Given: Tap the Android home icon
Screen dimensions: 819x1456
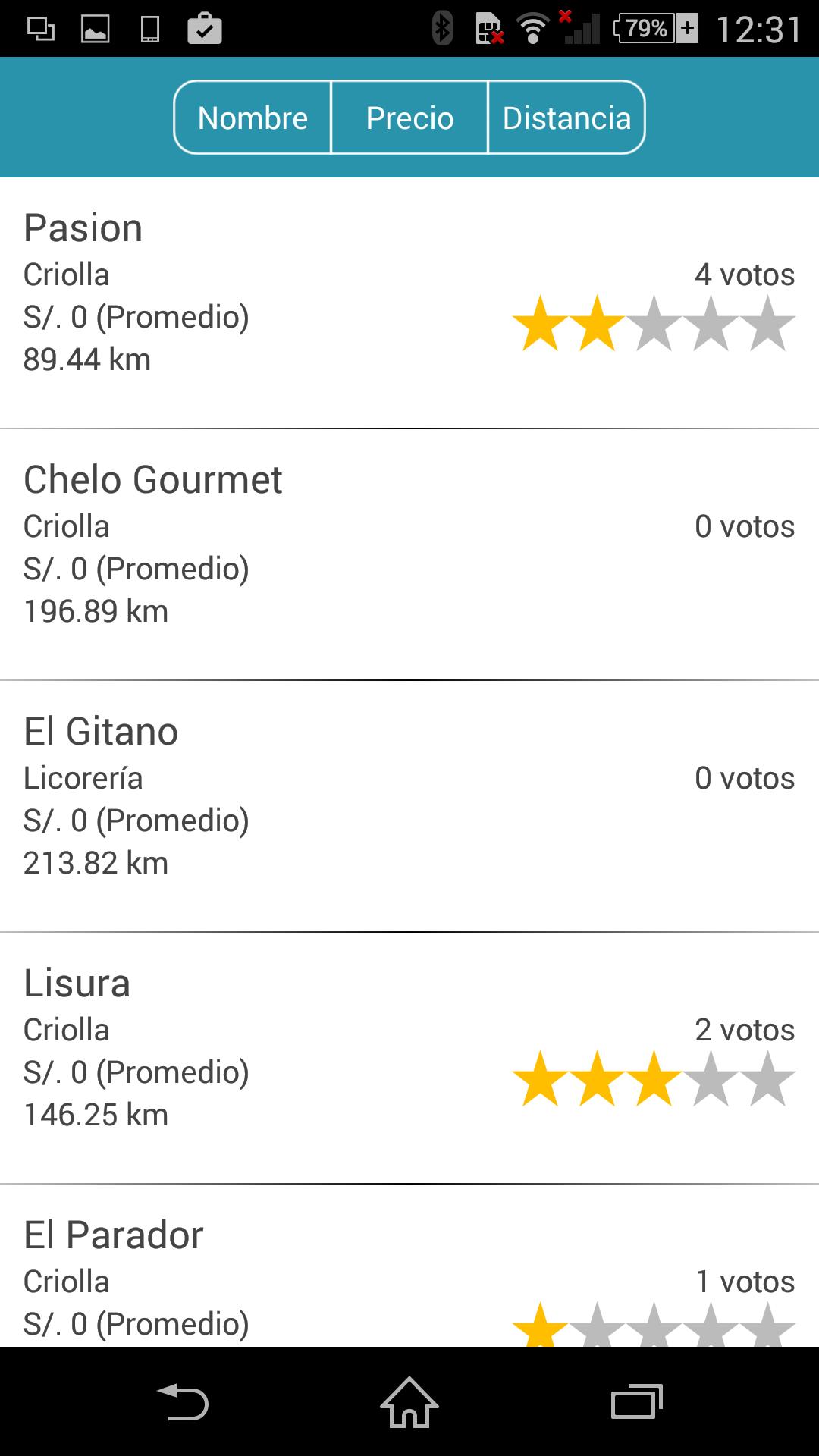Looking at the screenshot, I should tap(409, 1401).
